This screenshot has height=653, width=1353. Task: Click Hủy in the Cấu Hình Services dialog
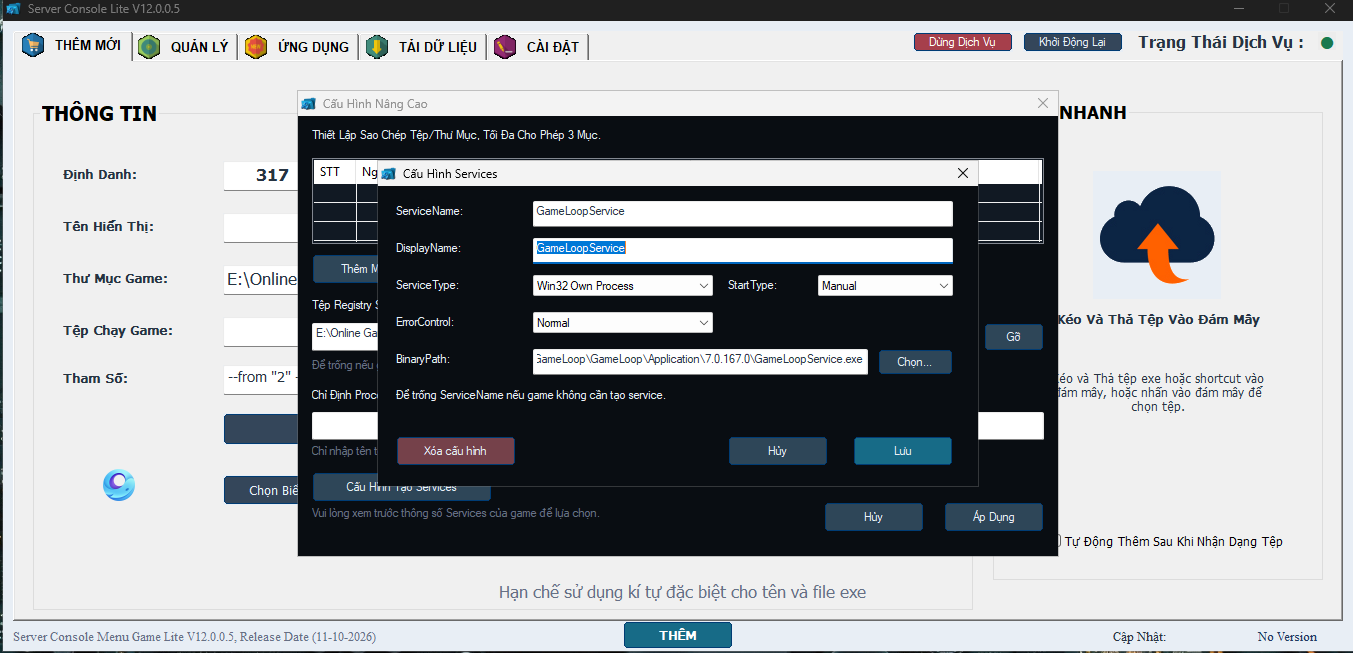(778, 451)
